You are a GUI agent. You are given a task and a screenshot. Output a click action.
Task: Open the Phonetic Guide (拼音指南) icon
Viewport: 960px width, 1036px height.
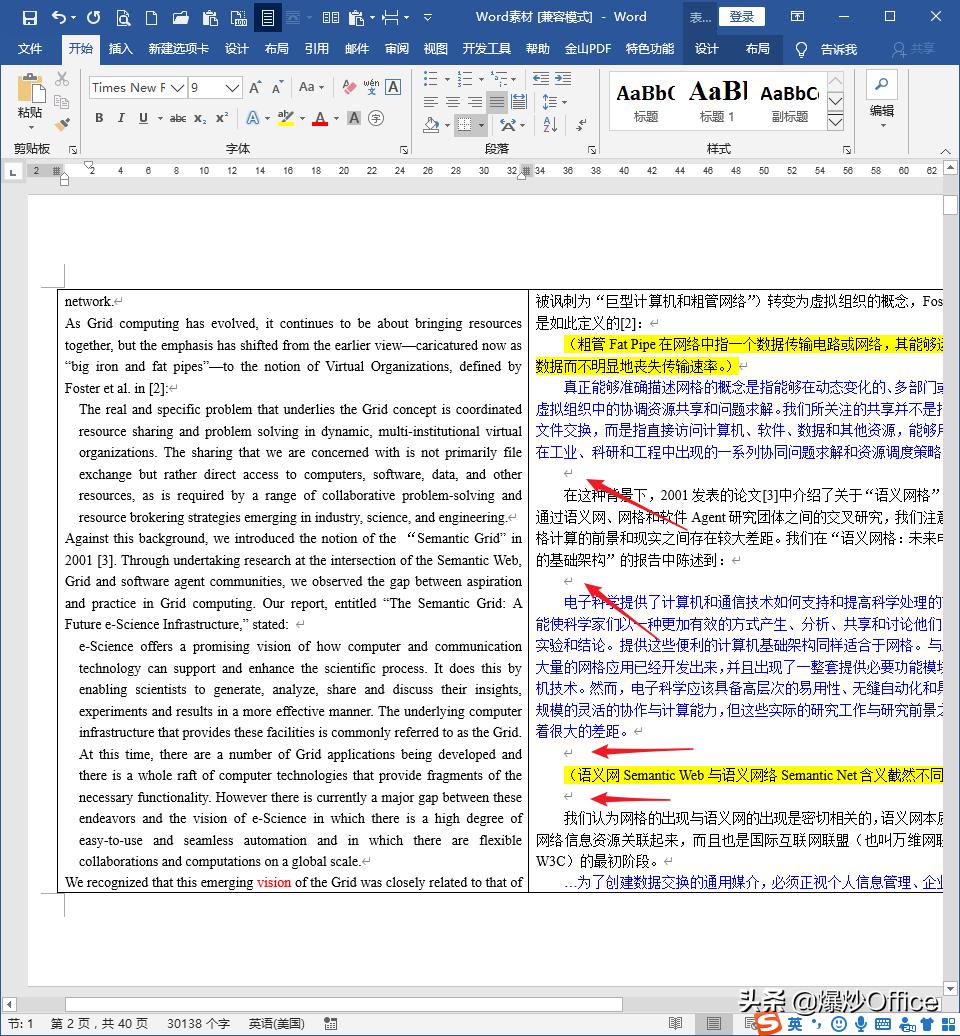pyautogui.click(x=369, y=87)
